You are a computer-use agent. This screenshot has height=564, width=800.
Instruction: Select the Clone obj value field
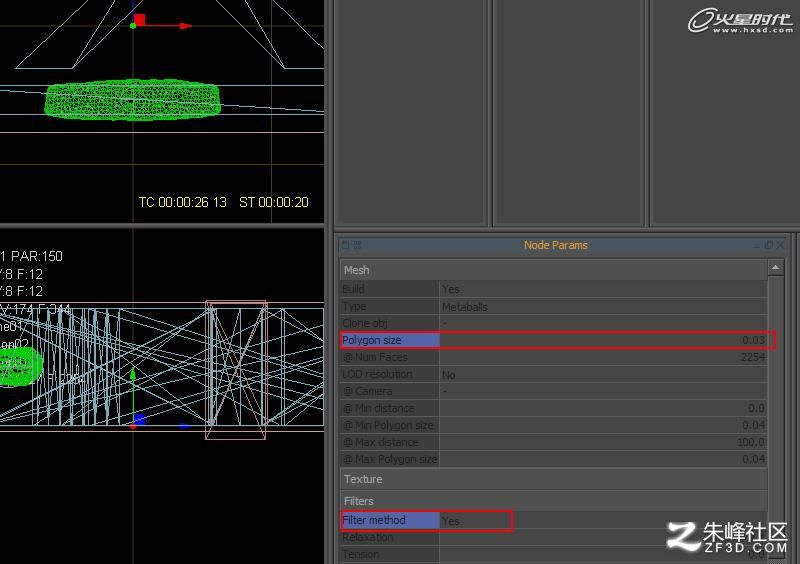[603, 324]
